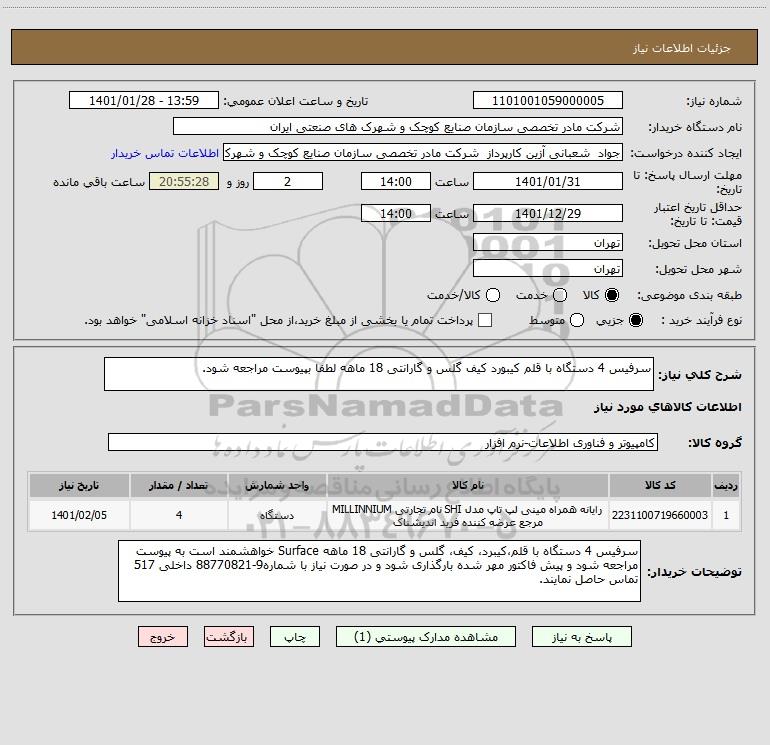This screenshot has height=745, width=770.
Task: Click the item name cell containing MILLINNIUM
Action: (x=468, y=515)
